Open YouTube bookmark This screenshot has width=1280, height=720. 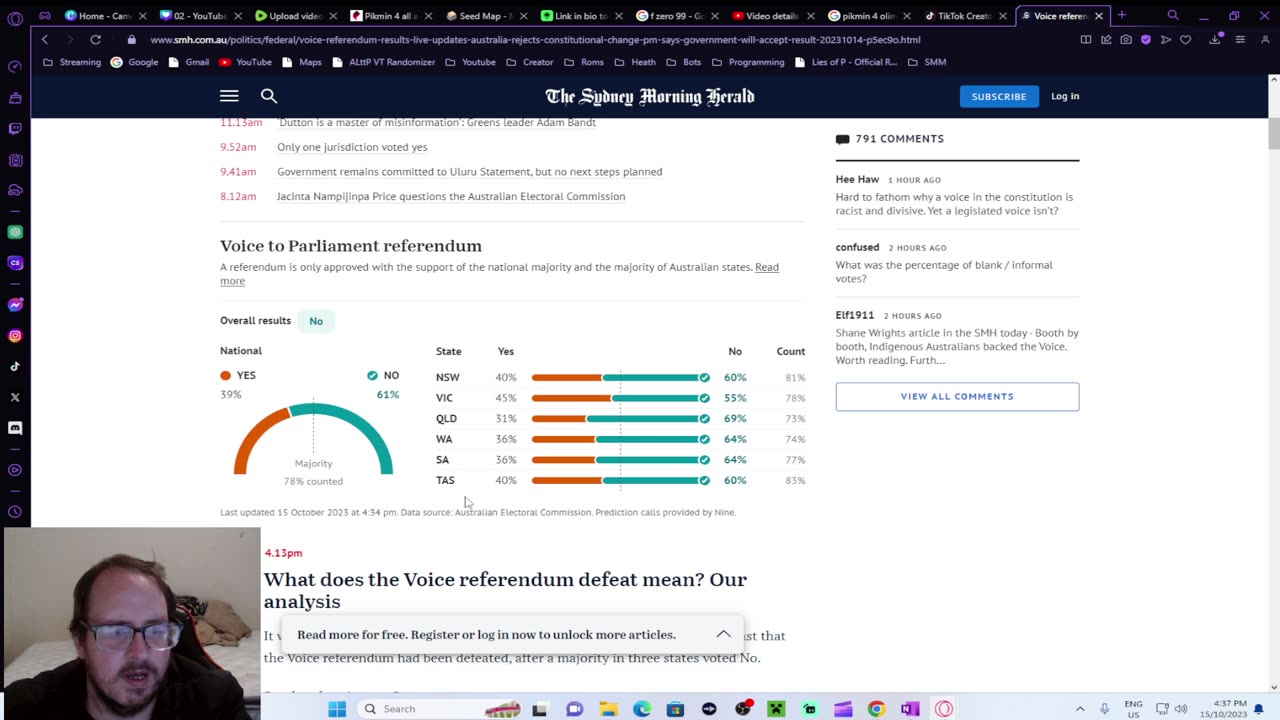[x=245, y=62]
